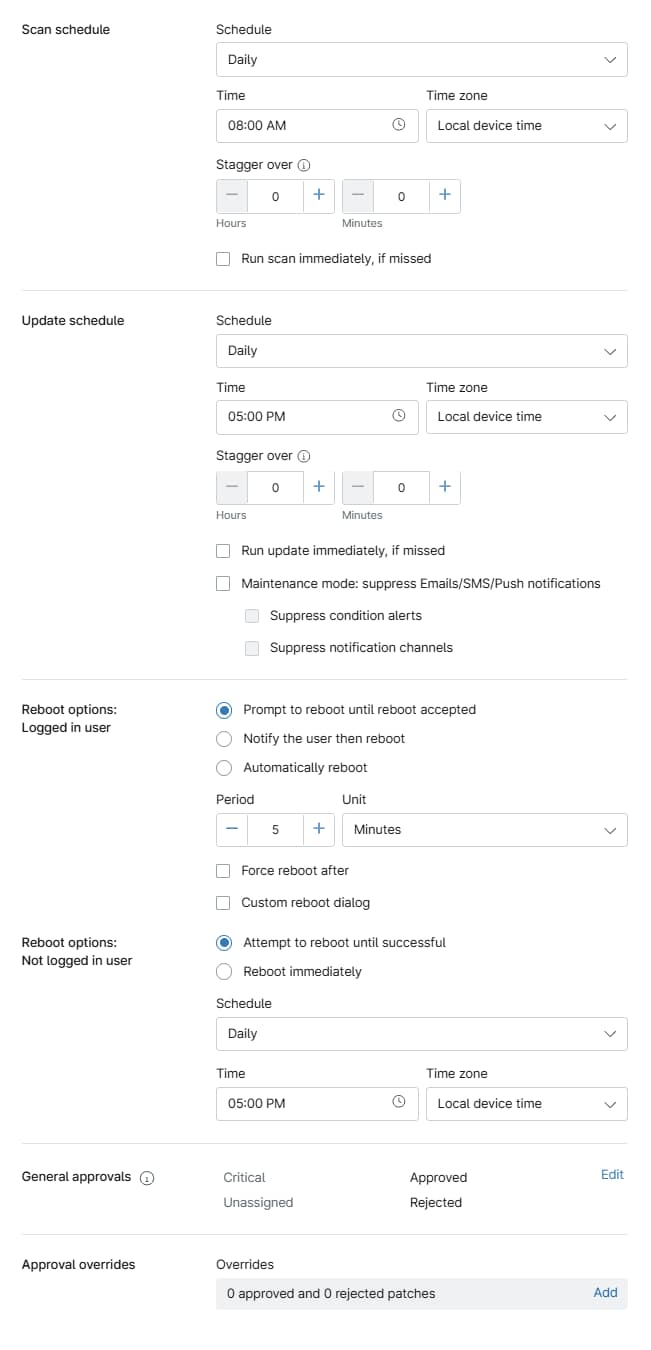The width and height of the screenshot is (651, 1350).
Task: Tick the Force reboot after checkbox
Action: (223, 871)
